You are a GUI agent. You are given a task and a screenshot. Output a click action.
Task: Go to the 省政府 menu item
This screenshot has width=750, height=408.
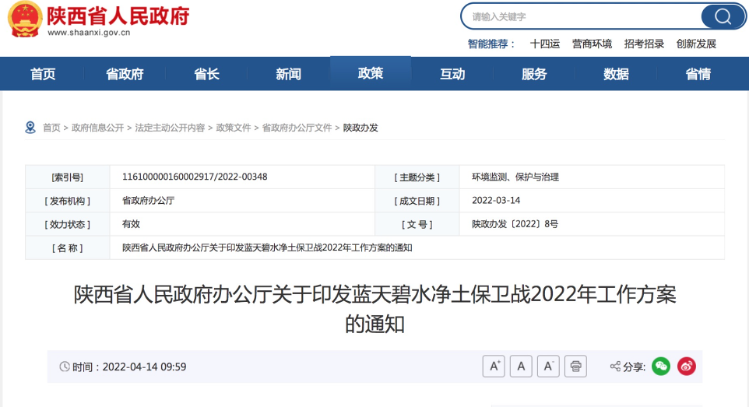coord(124,74)
